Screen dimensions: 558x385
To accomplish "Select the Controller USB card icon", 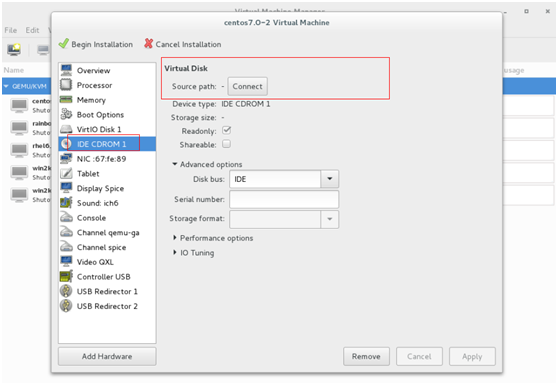I will coord(66,276).
